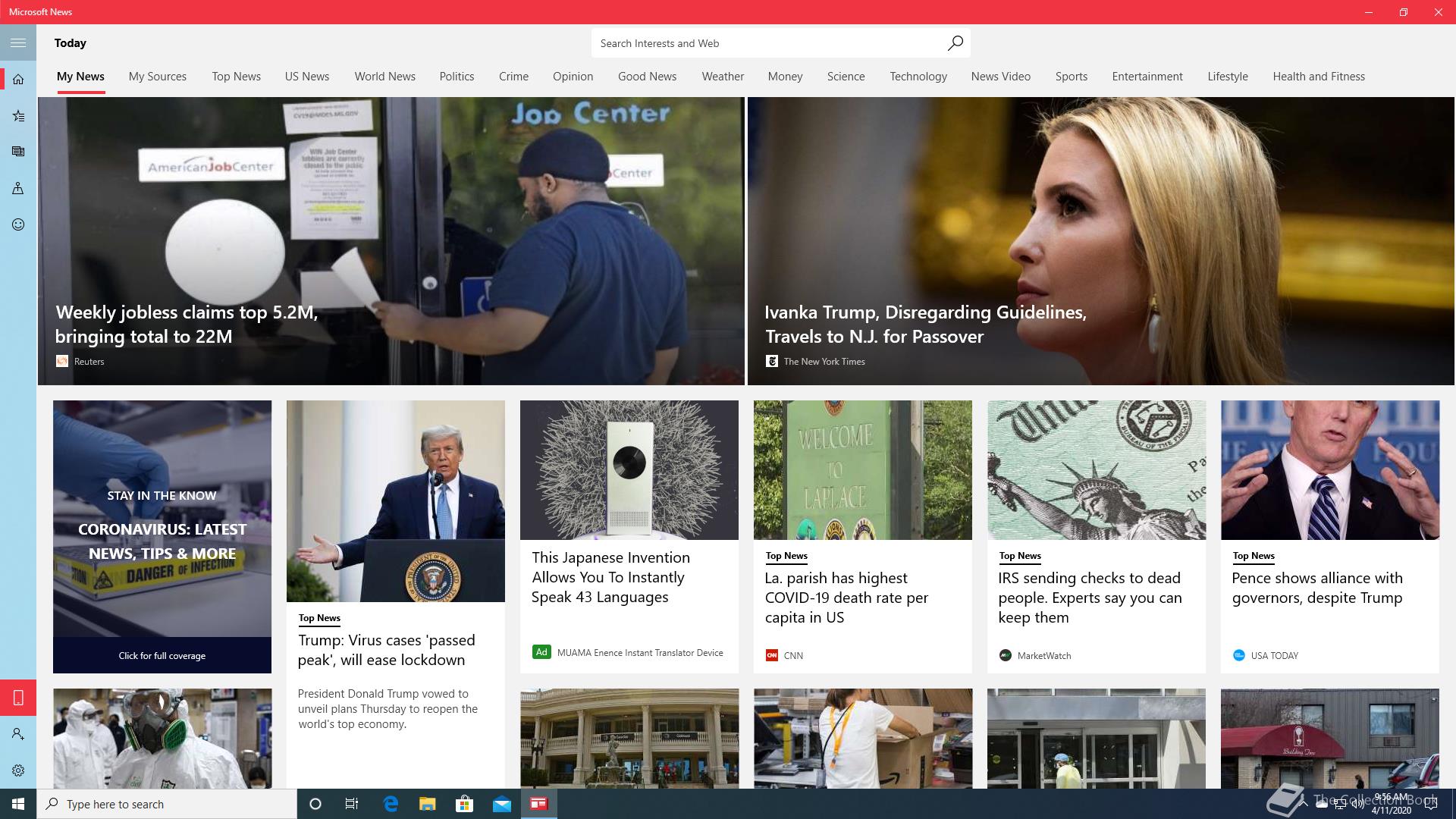Switch to the My Sources tab
This screenshot has height=819, width=1456.
(x=158, y=77)
